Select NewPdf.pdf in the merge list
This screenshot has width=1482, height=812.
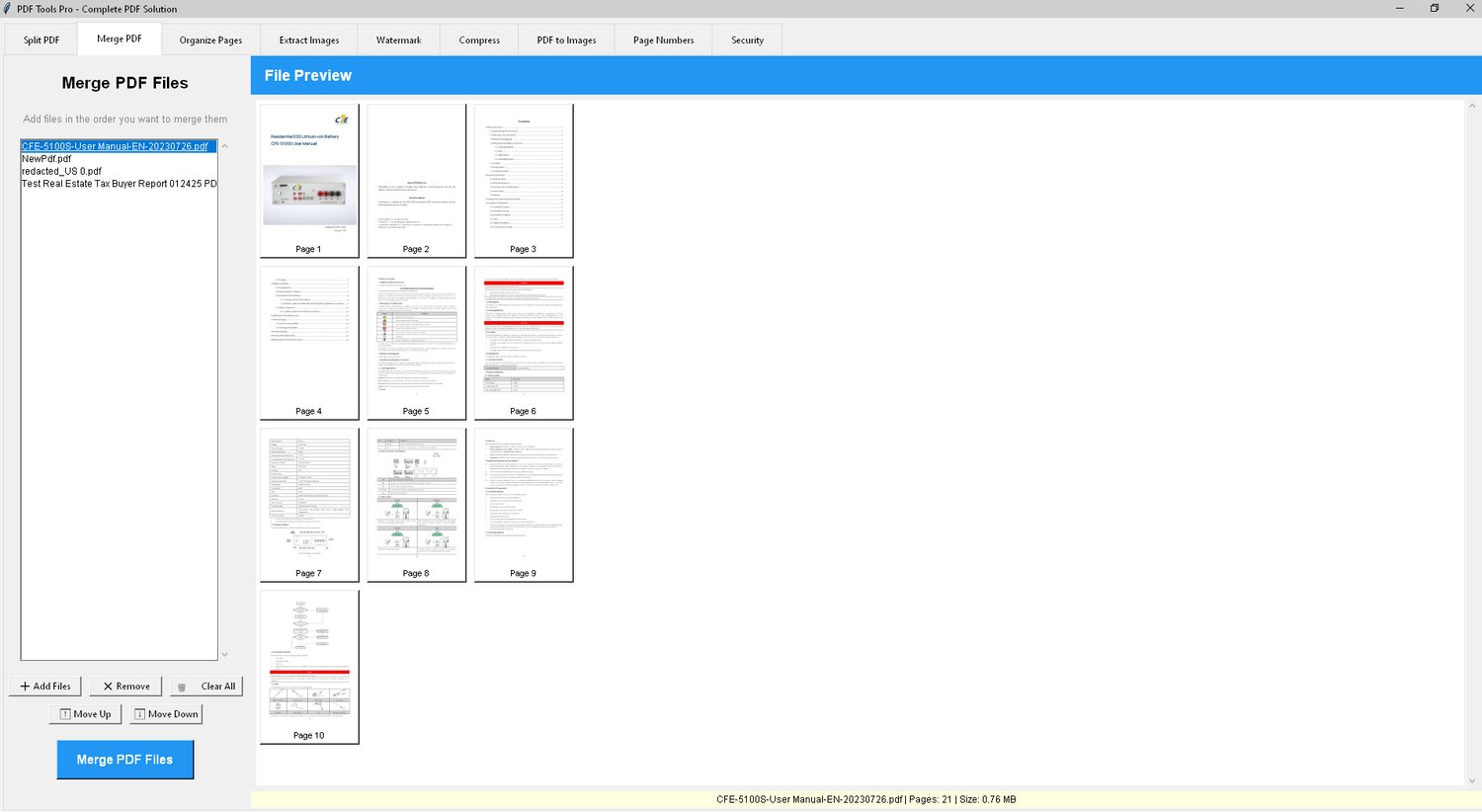pos(119,159)
